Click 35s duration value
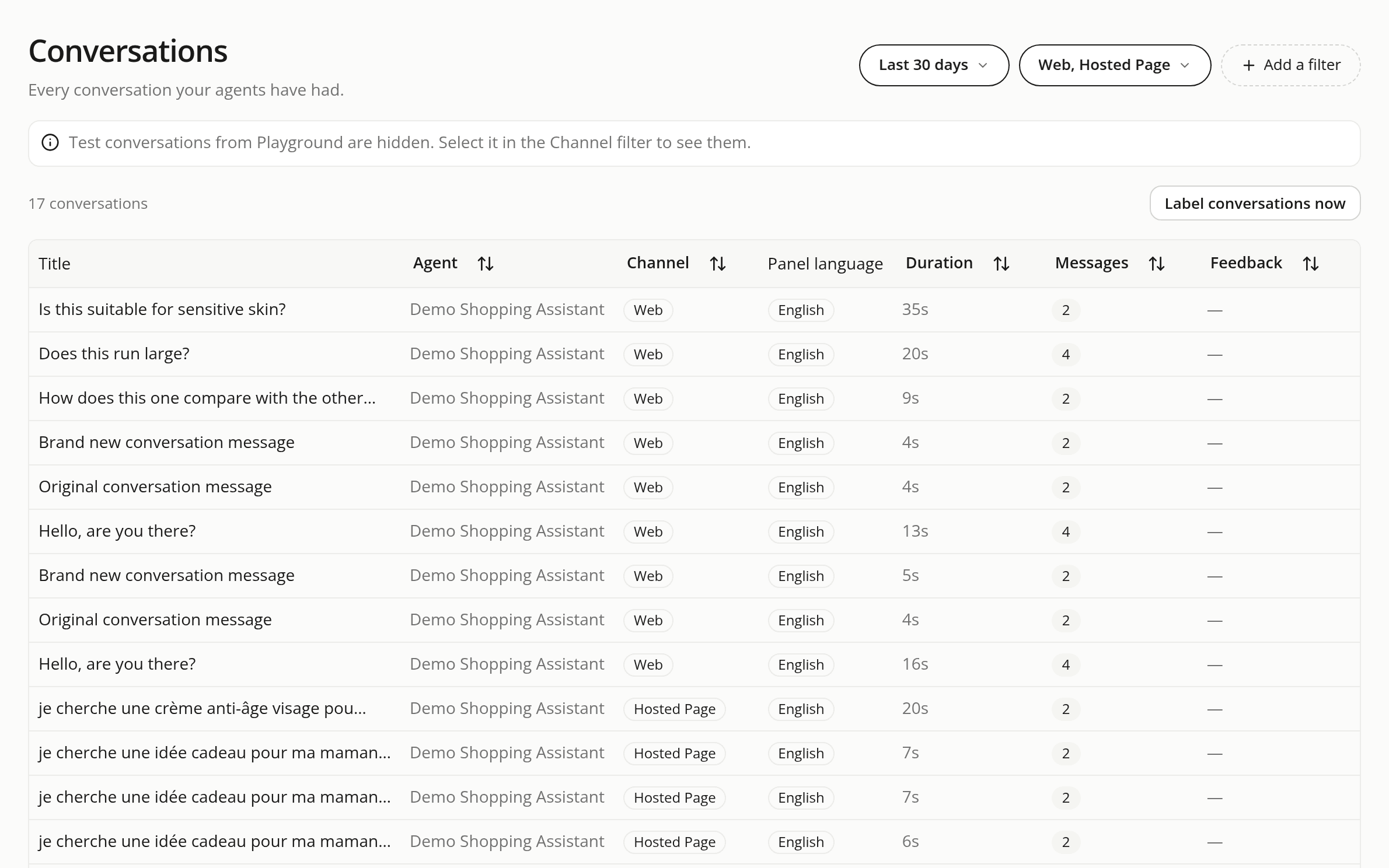 pyautogui.click(x=915, y=309)
